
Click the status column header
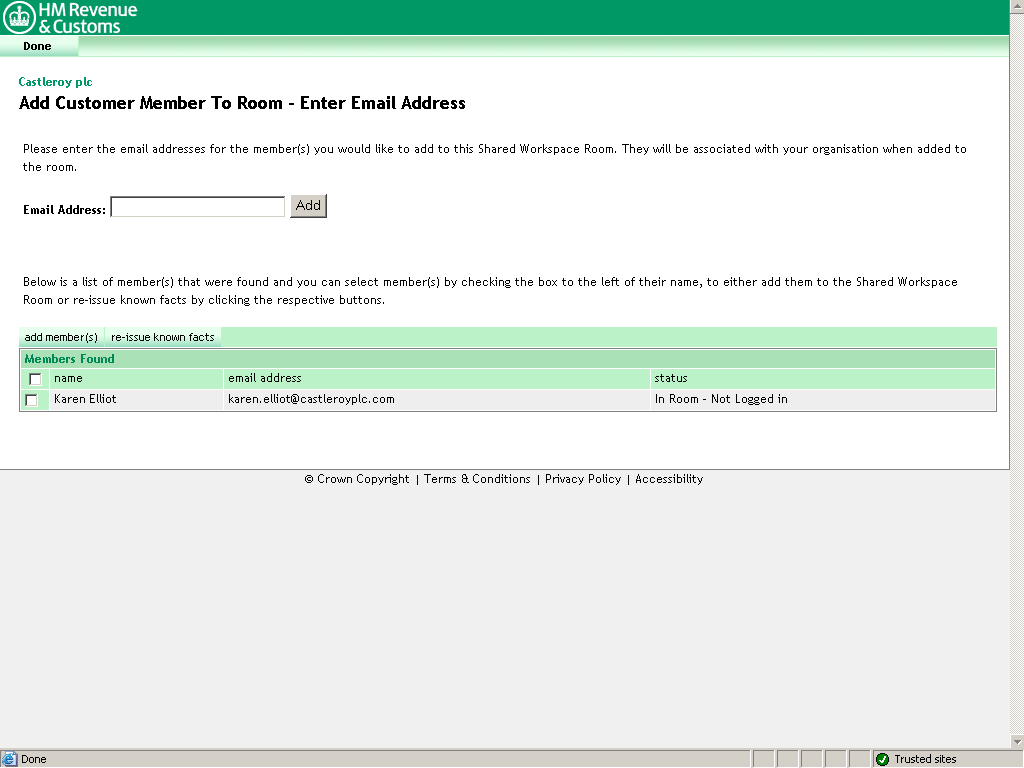click(x=671, y=378)
